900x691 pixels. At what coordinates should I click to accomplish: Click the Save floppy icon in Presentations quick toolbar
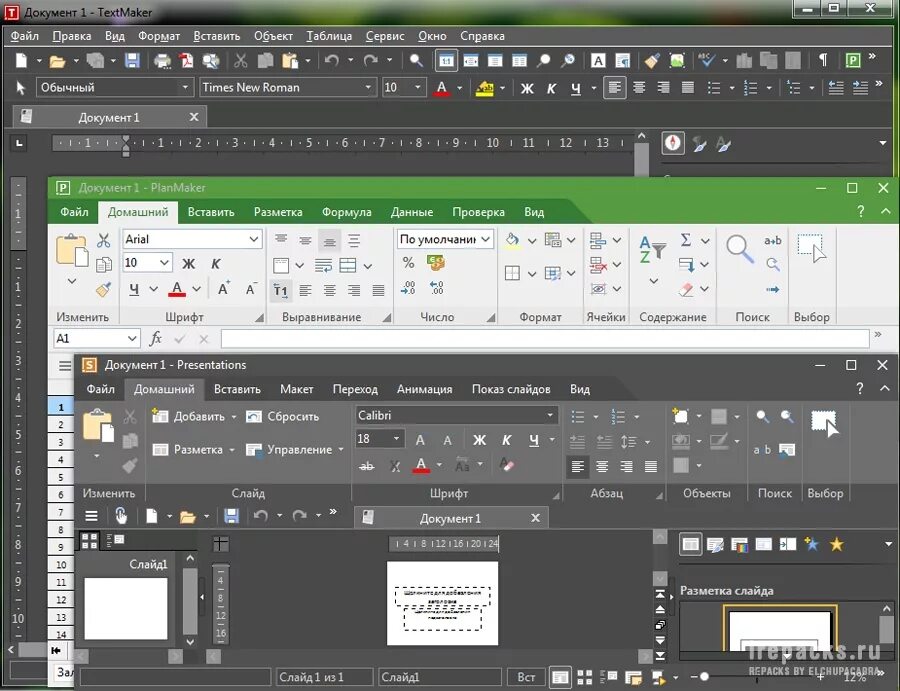point(231,516)
